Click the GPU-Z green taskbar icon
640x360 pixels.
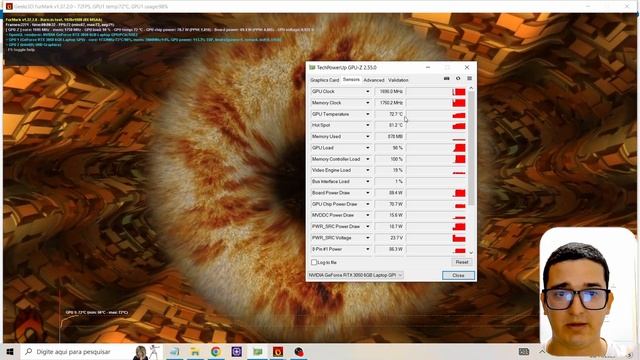pos(257,351)
